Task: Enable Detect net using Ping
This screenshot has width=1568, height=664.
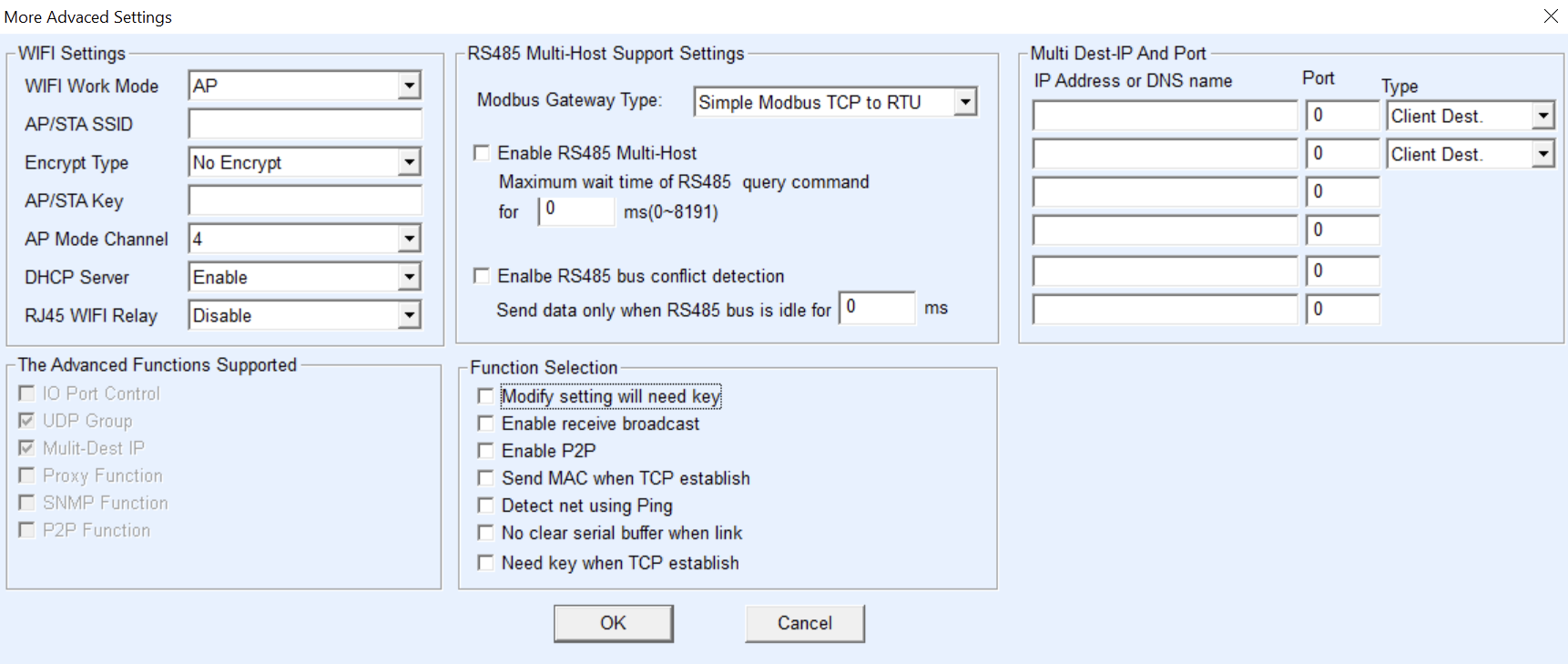Action: [x=485, y=506]
